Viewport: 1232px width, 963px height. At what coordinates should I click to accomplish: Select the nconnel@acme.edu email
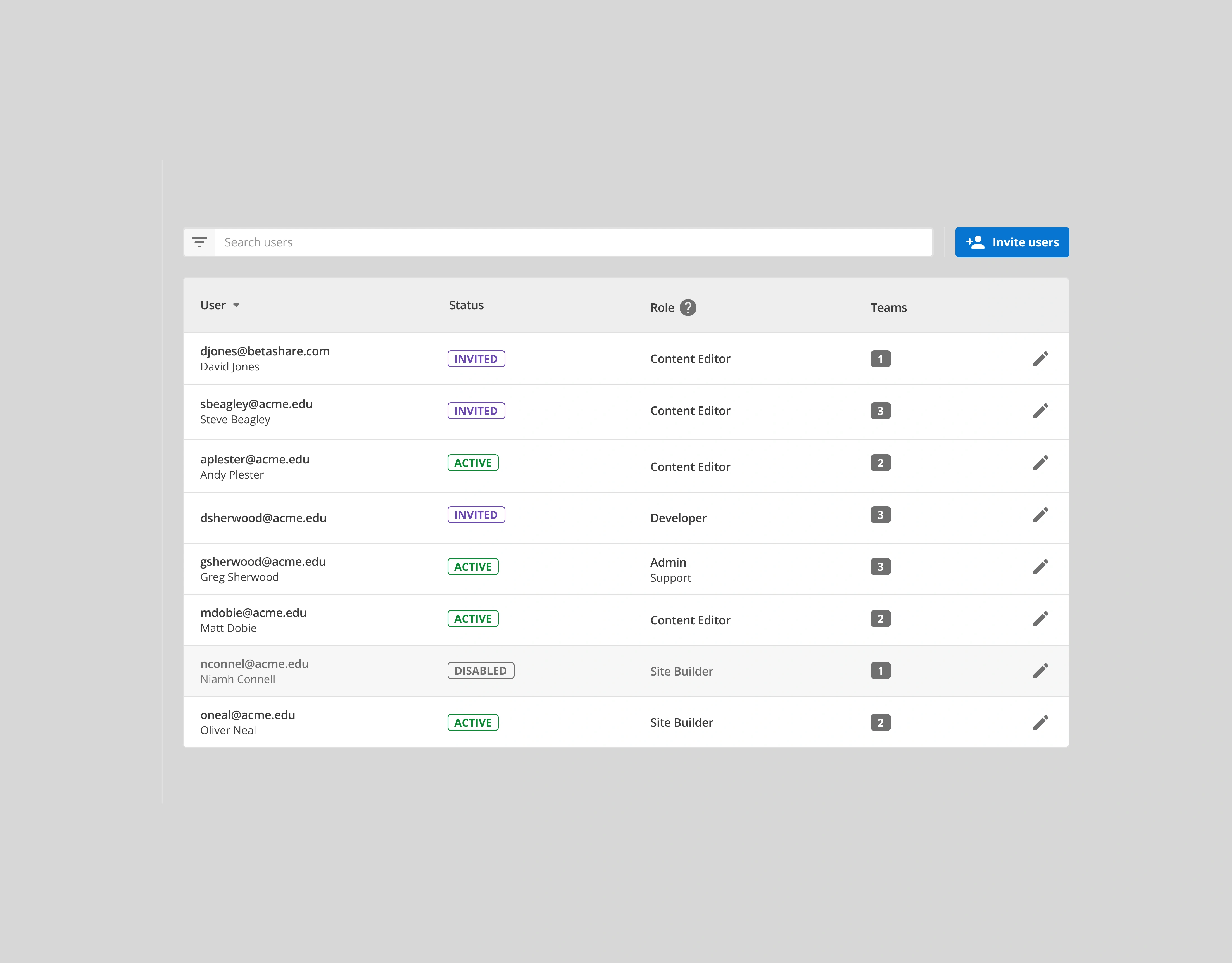pos(255,664)
